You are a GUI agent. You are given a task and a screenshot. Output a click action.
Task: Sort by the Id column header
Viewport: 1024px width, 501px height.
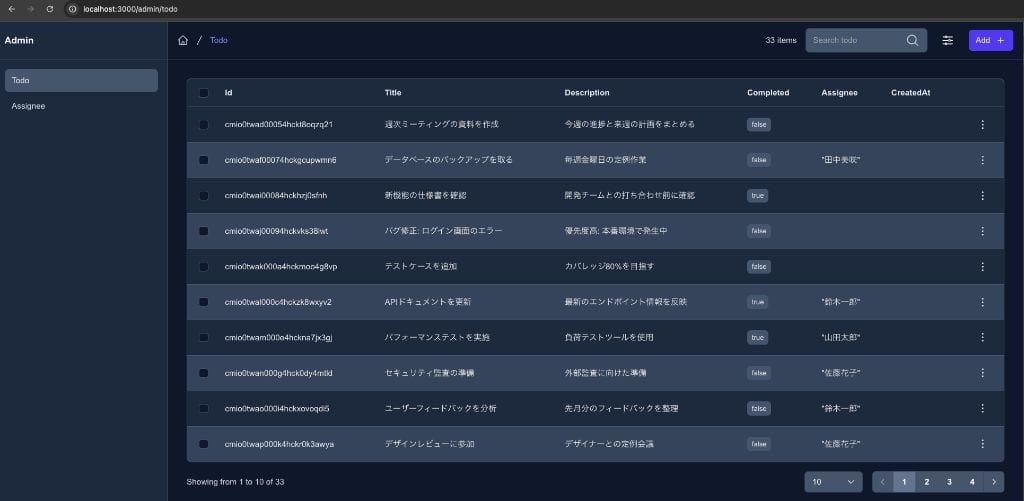[229, 93]
